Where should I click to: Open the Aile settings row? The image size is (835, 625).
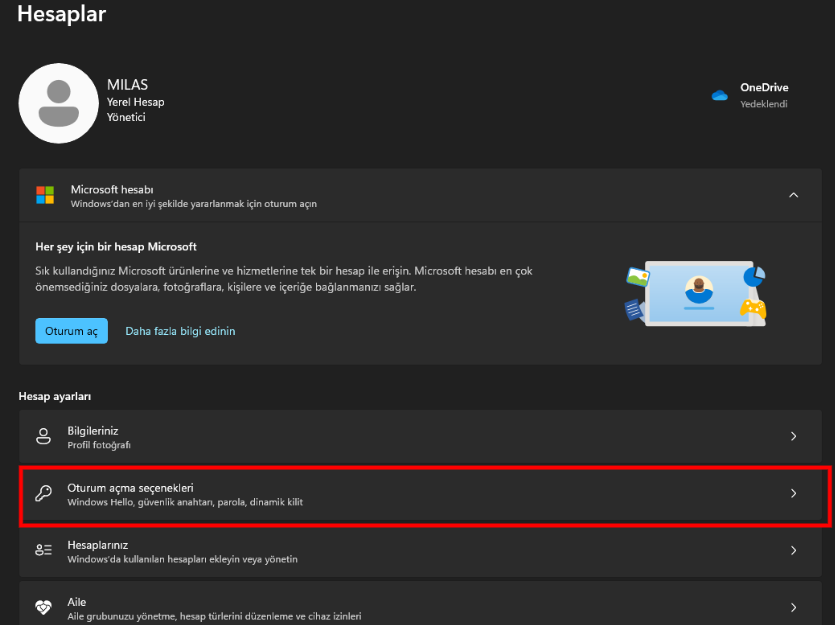click(420, 604)
